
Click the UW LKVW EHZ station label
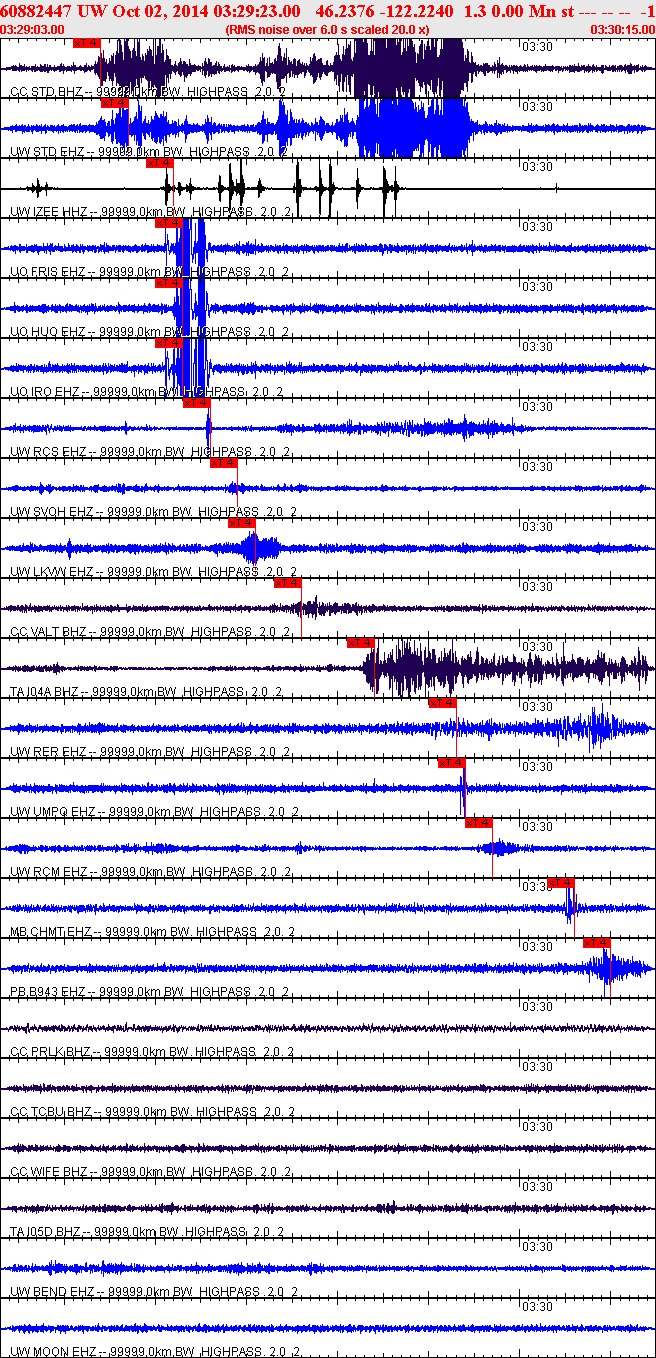pyautogui.click(x=153, y=572)
